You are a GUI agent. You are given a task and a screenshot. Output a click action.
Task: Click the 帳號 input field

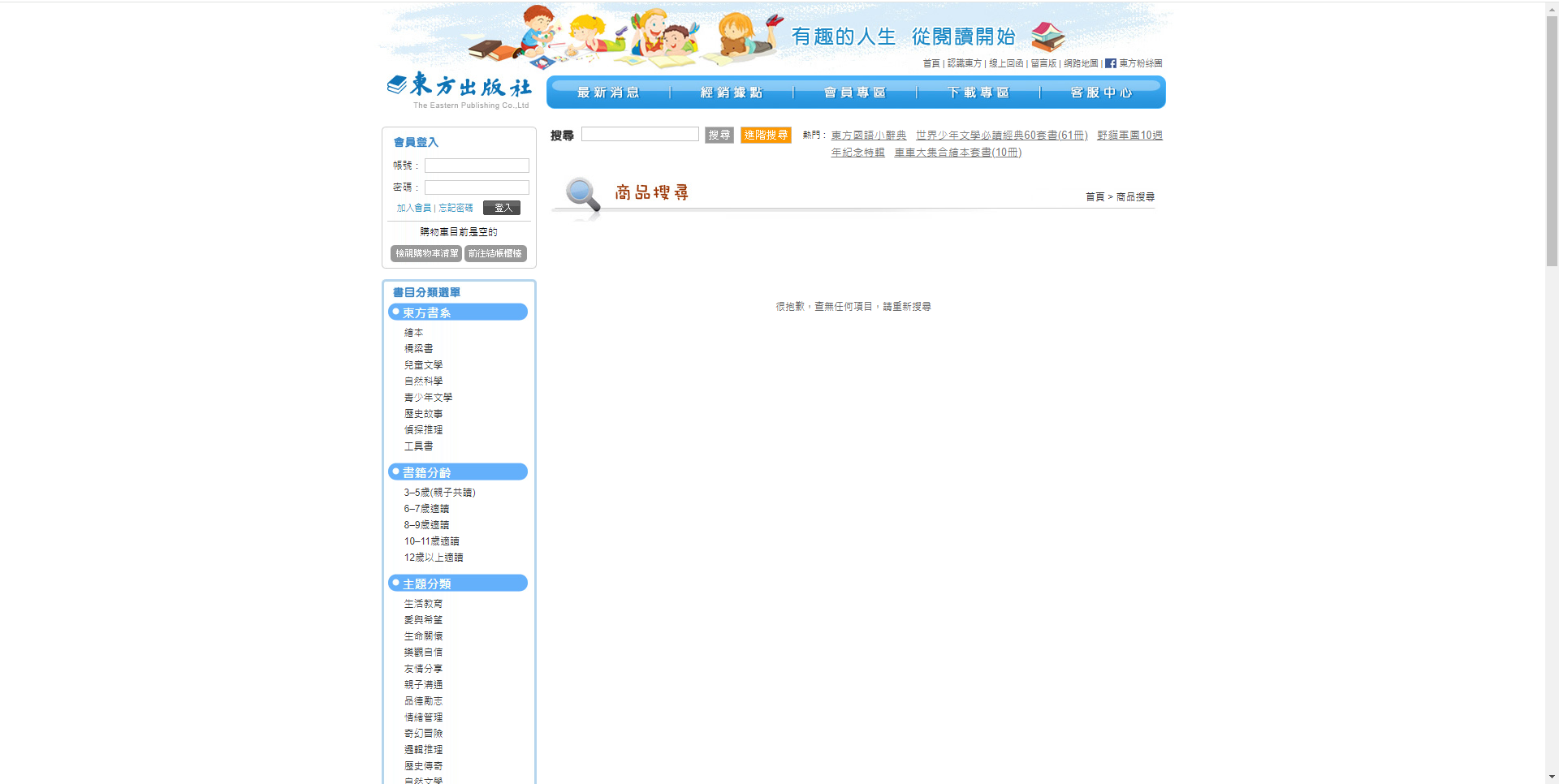point(477,166)
